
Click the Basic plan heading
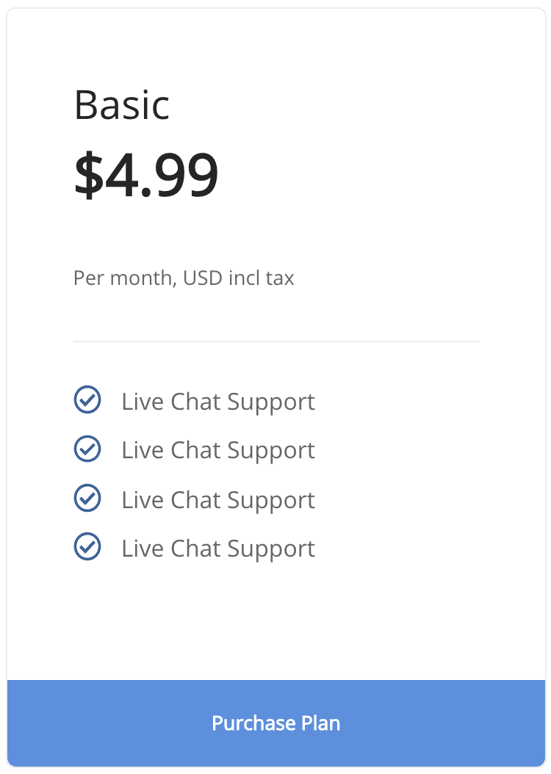[122, 105]
